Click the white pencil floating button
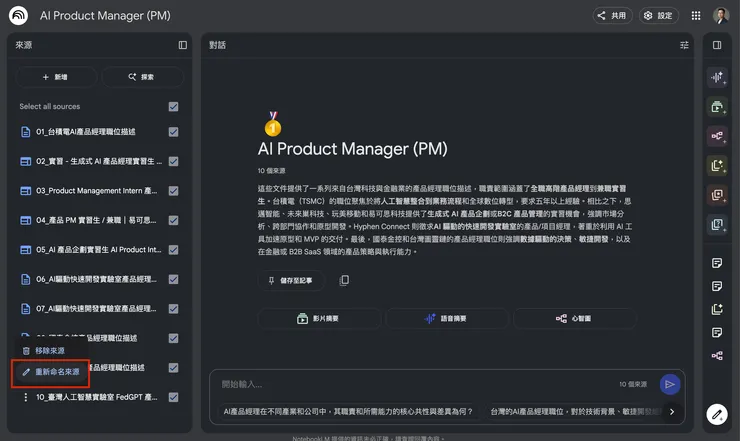740x441 pixels. click(717, 415)
